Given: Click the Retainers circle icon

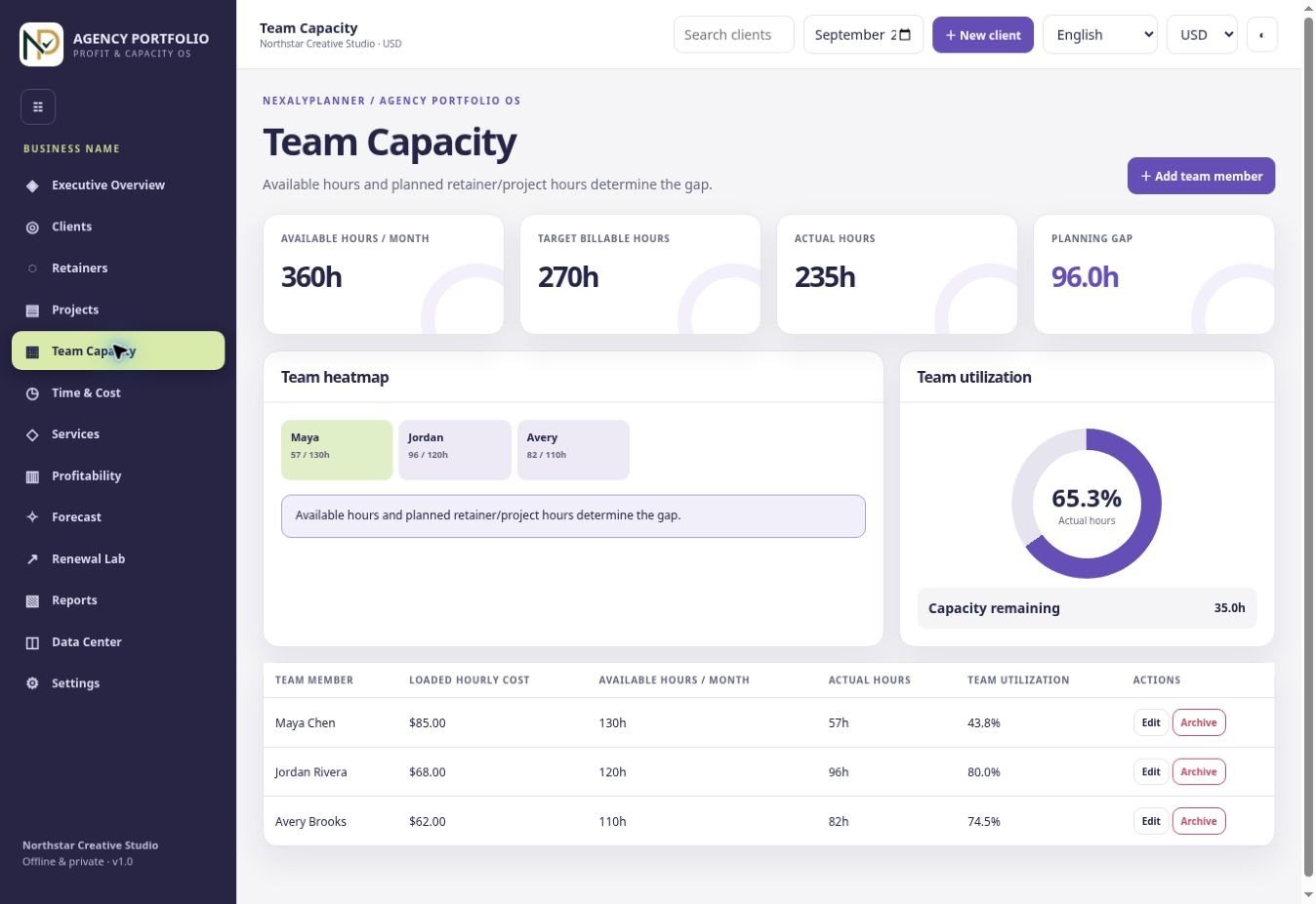Looking at the screenshot, I should tap(32, 268).
